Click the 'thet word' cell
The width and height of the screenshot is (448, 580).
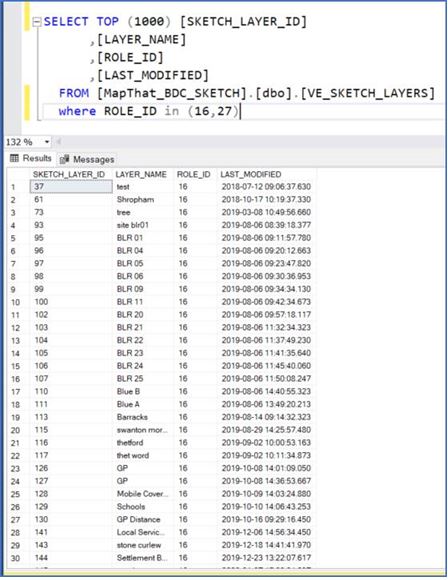tap(143, 456)
